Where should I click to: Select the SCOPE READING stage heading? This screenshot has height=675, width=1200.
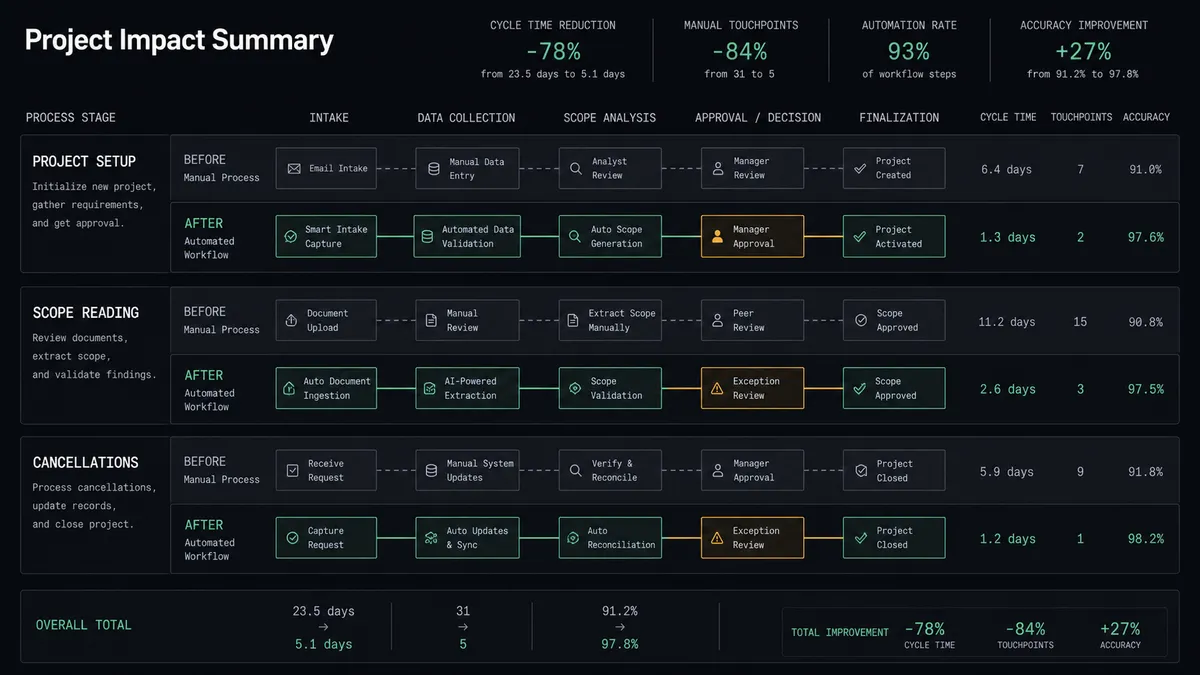pyautogui.click(x=85, y=313)
